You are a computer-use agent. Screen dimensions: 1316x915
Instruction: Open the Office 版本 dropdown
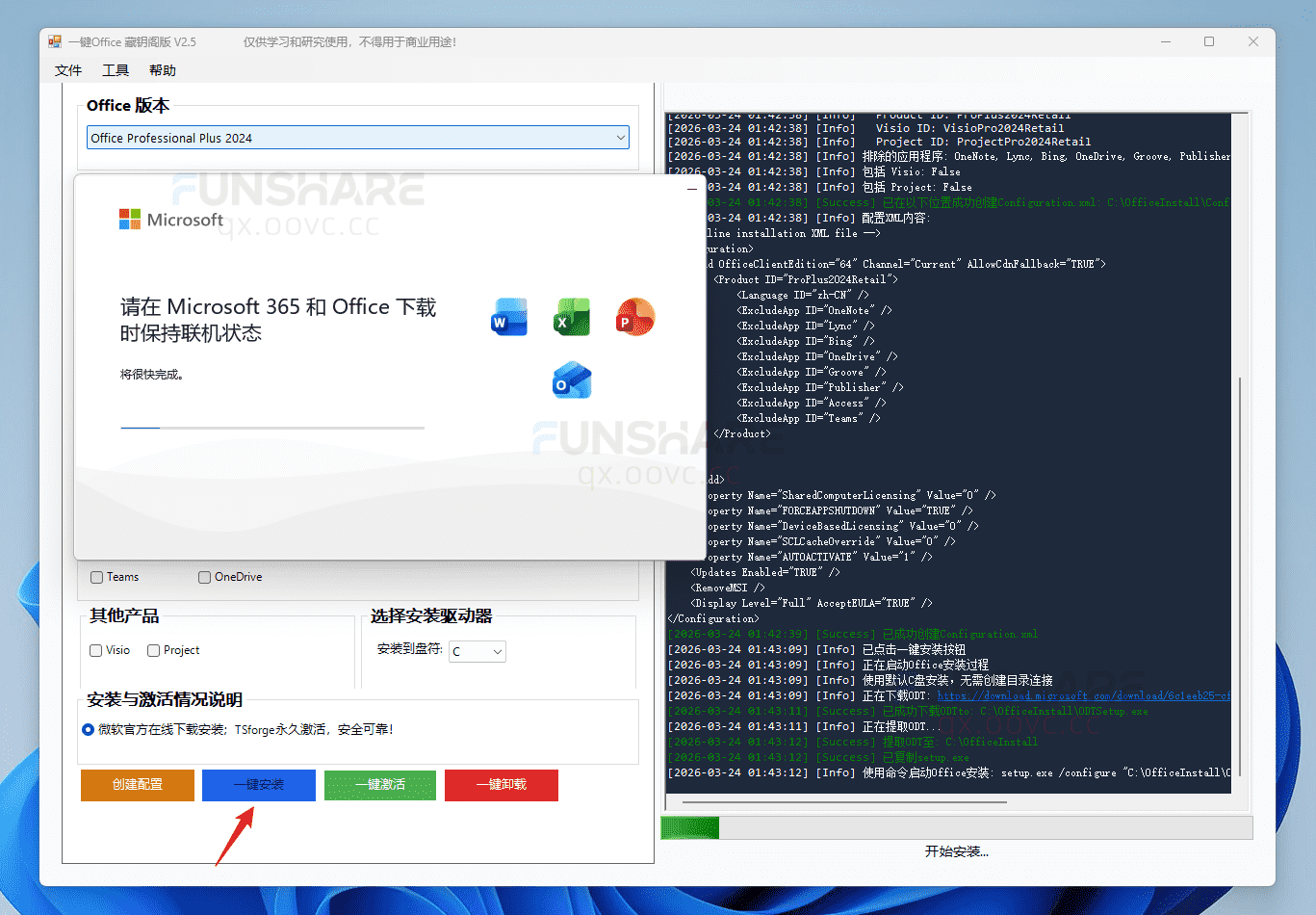[x=357, y=138]
